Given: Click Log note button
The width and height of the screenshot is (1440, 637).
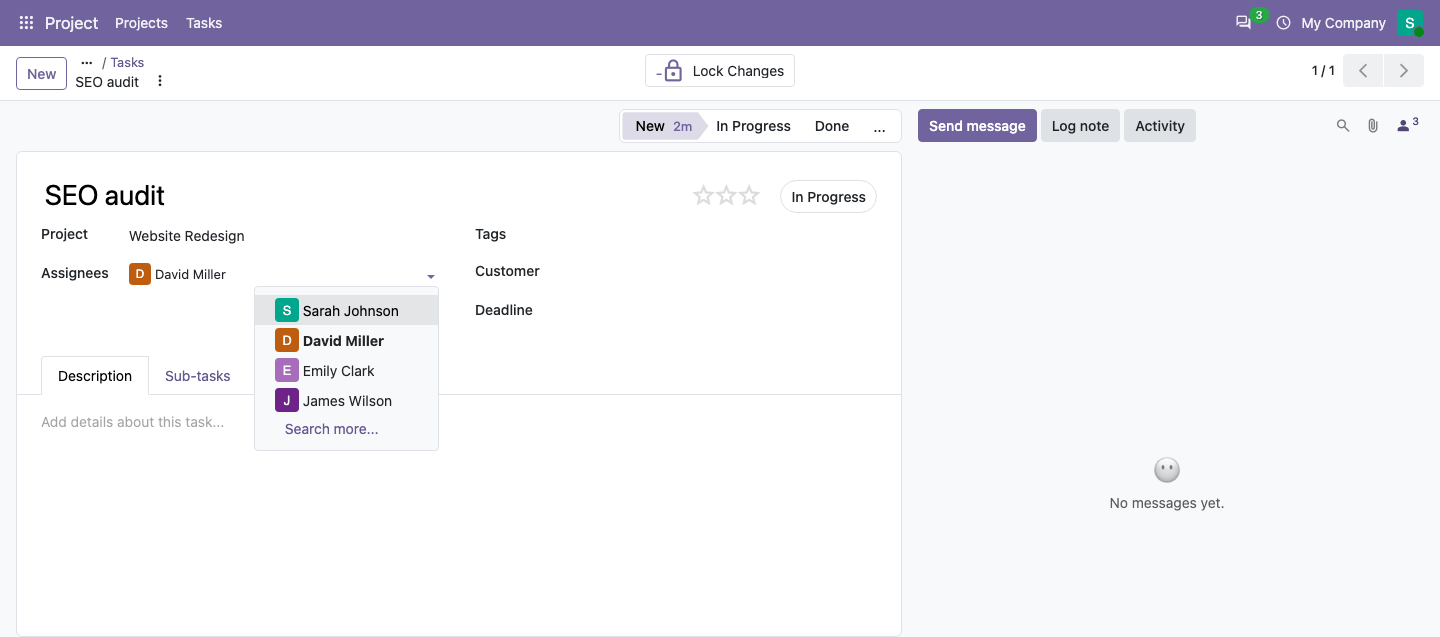Looking at the screenshot, I should pos(1080,126).
